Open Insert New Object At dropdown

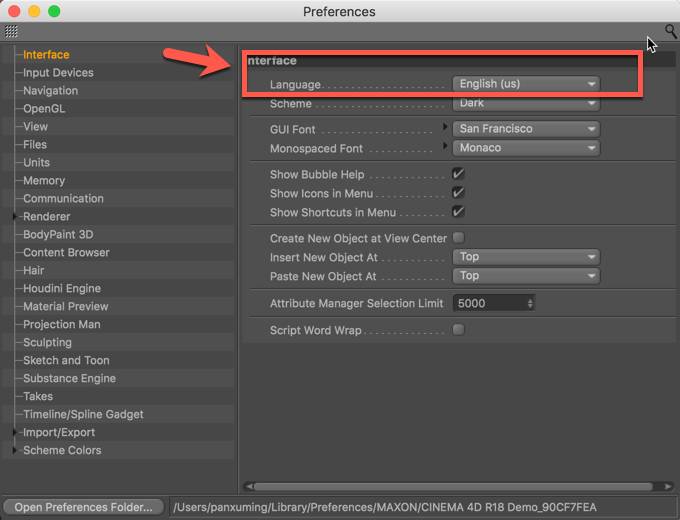coord(526,257)
